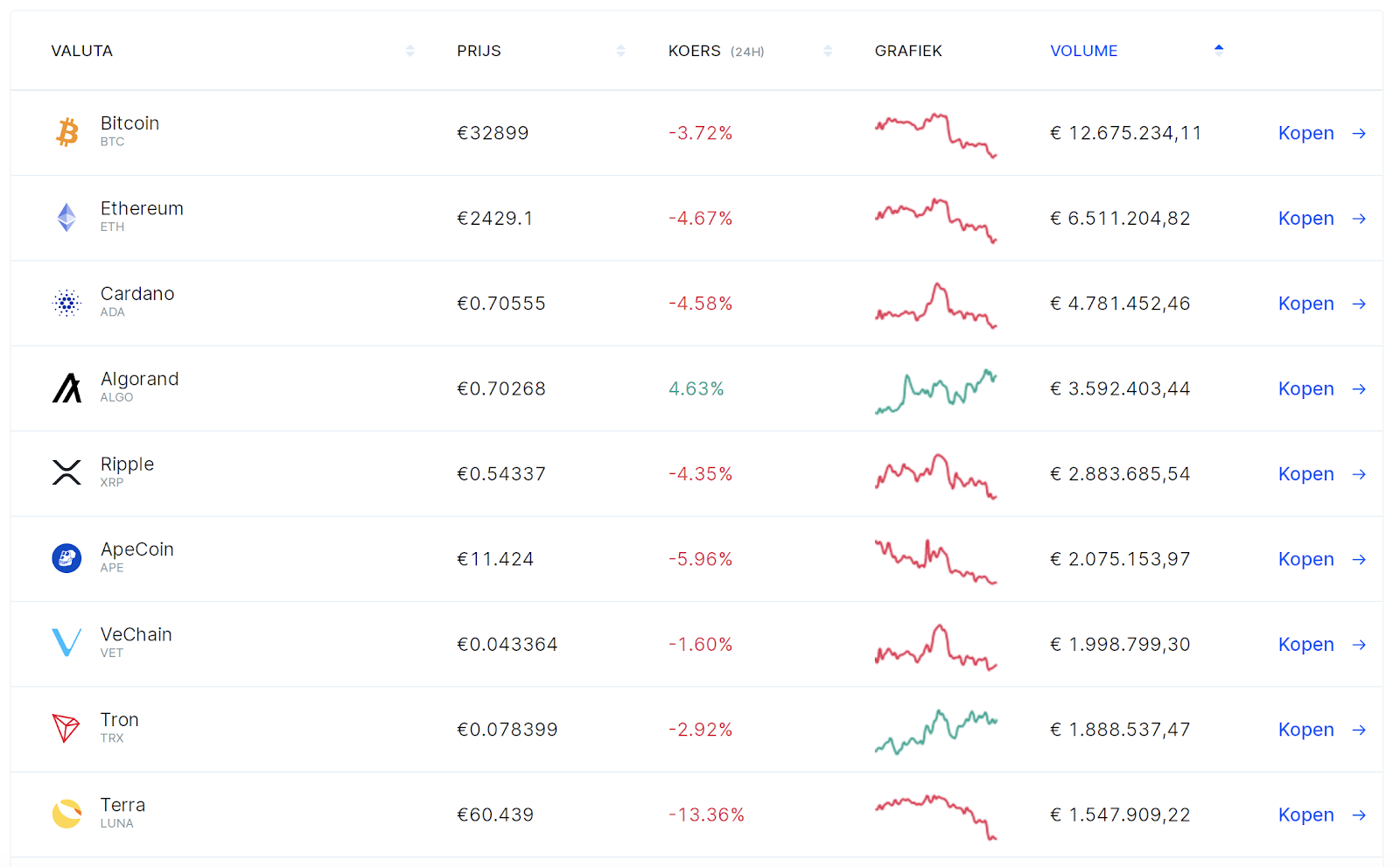Click the Terra LUNA yellow logo
Image resolution: width=1400 pixels, height=867 pixels.
66,814
